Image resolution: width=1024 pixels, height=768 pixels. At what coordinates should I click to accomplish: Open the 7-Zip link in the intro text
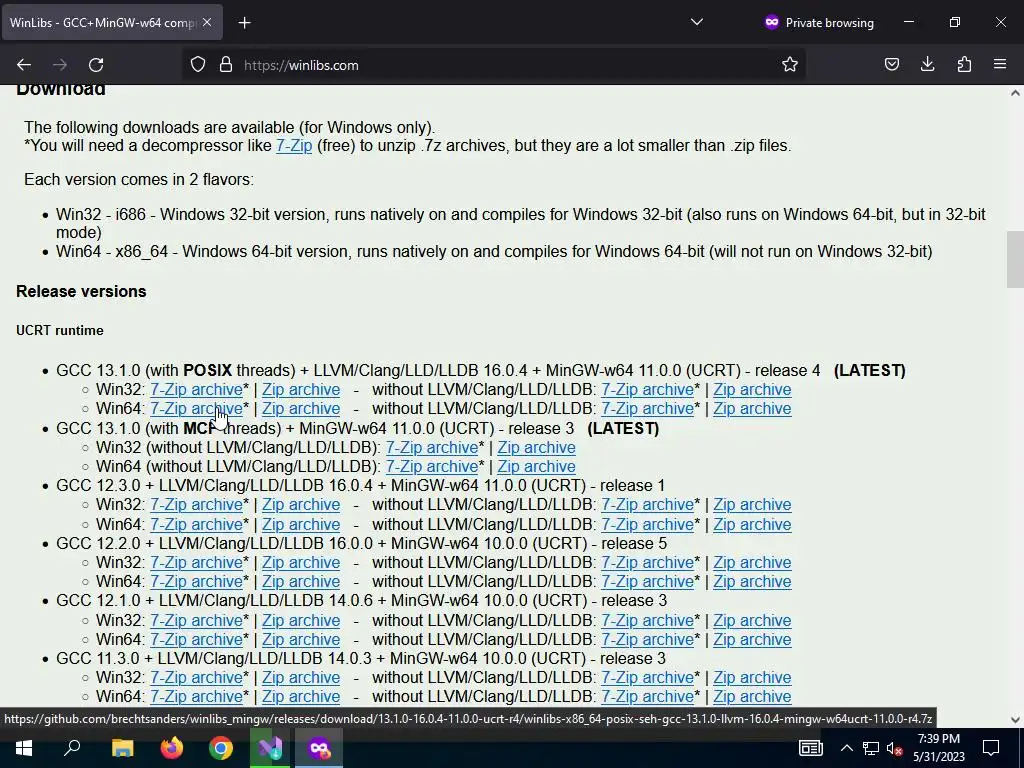pos(294,145)
